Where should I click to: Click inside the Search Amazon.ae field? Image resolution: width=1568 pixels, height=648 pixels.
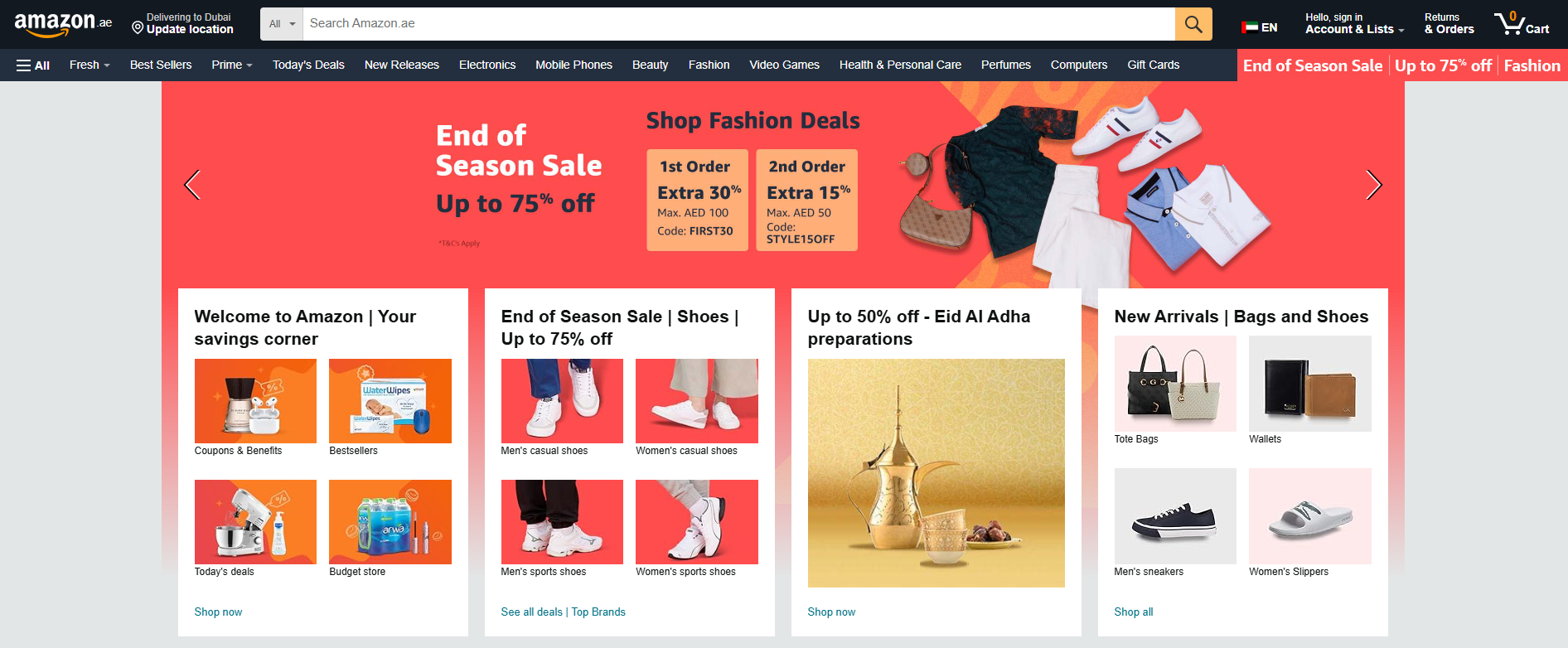pos(738,24)
